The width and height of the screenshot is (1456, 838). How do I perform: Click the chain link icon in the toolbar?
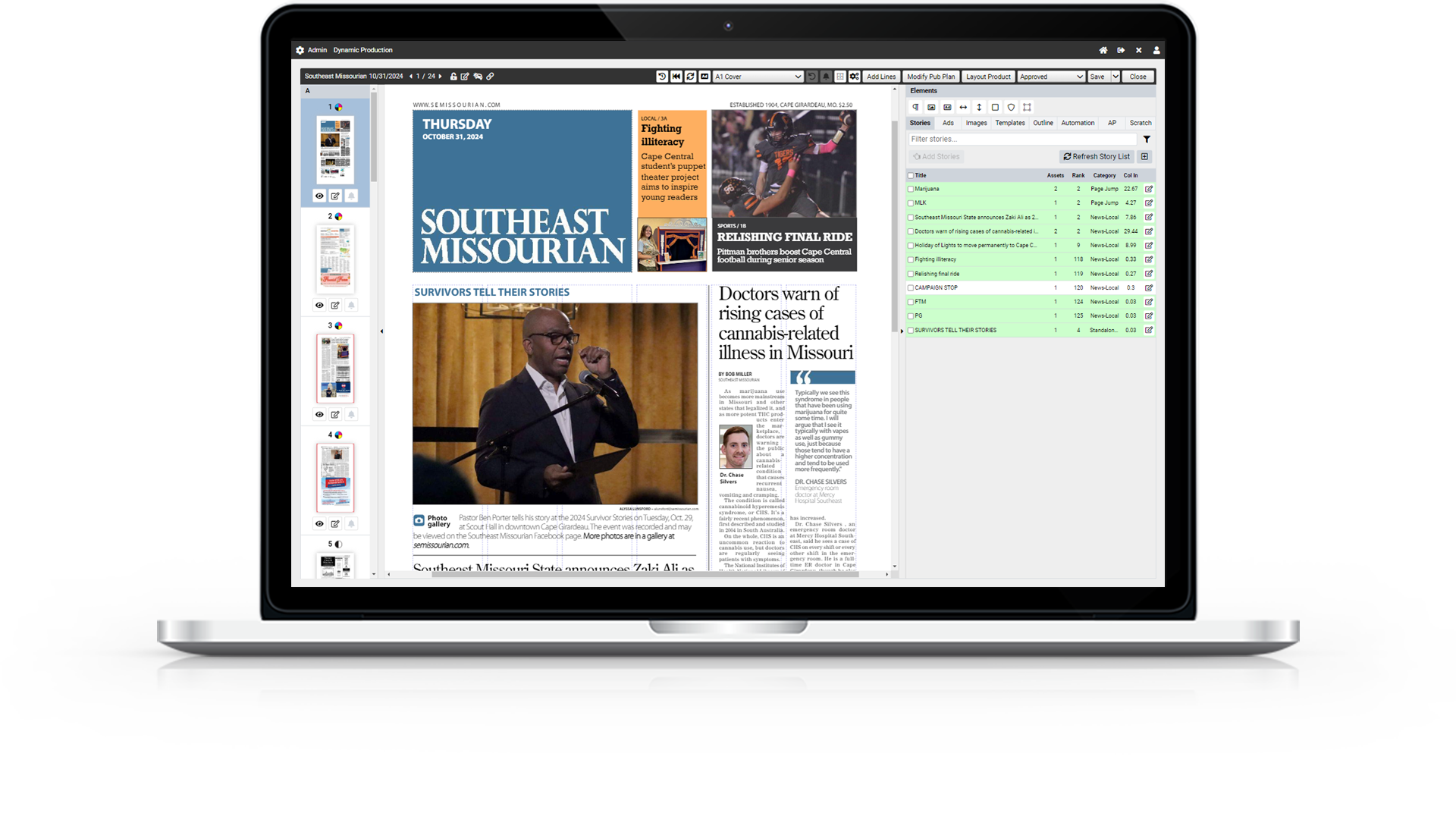point(490,77)
